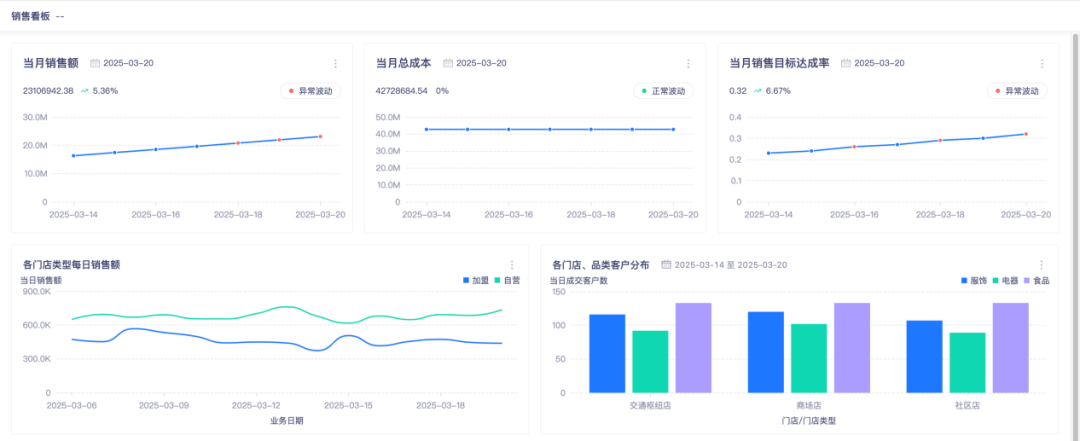Click the 交通枢纽店 axis label

pos(650,406)
